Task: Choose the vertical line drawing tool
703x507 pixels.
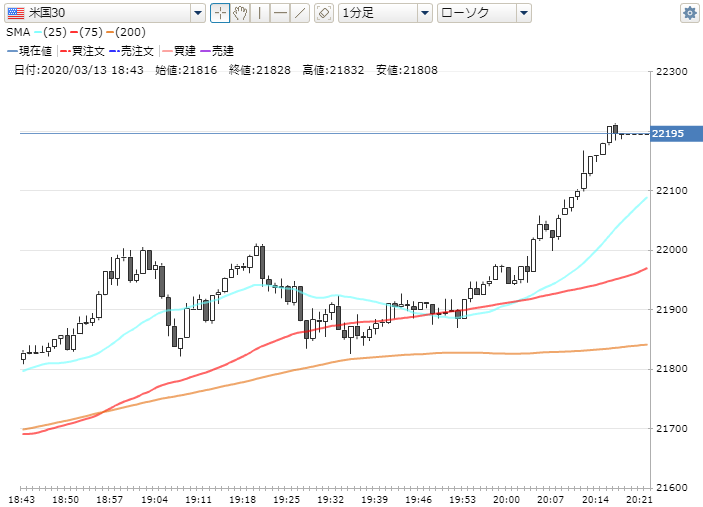Action: point(260,13)
